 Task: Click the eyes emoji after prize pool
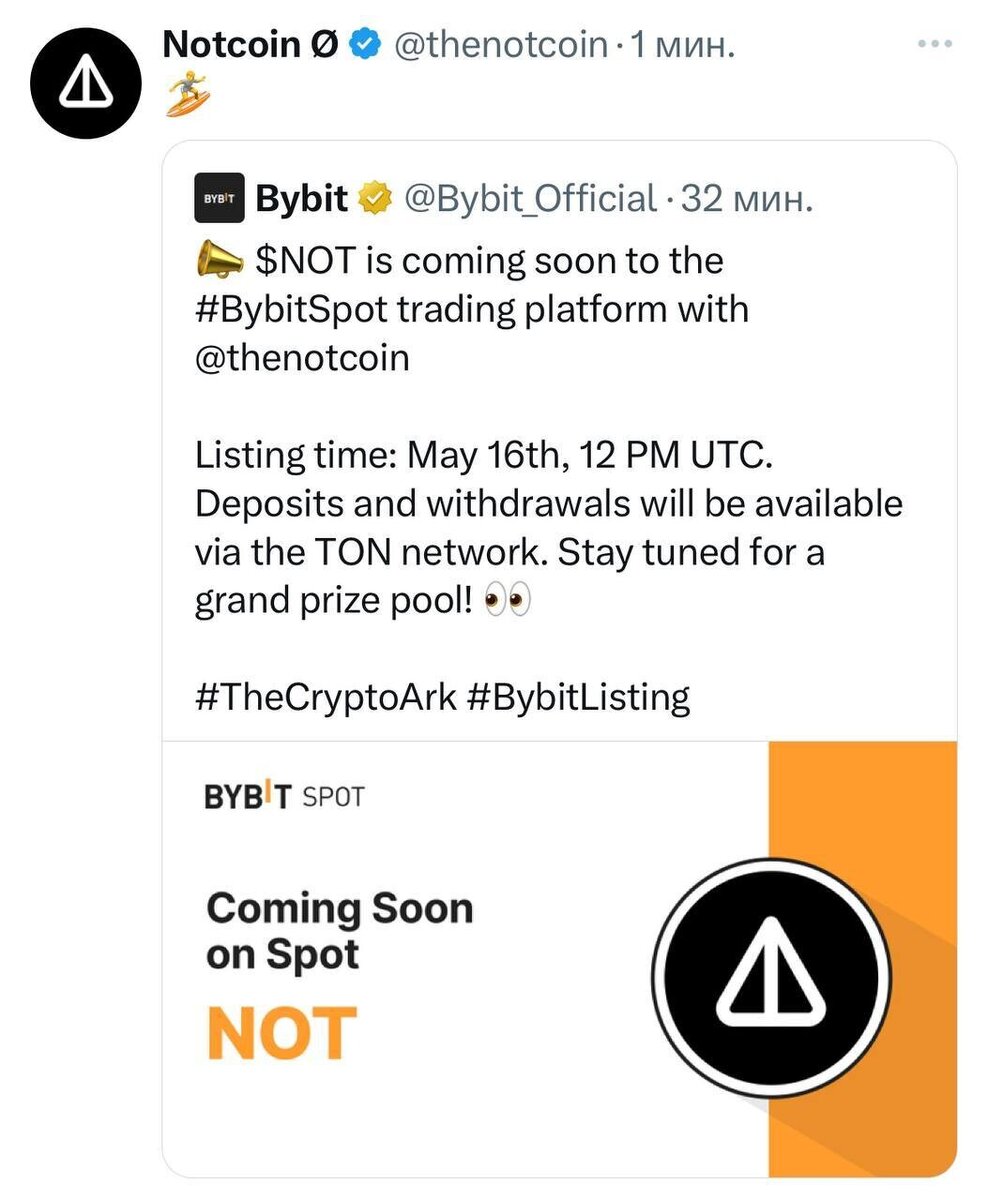507,602
